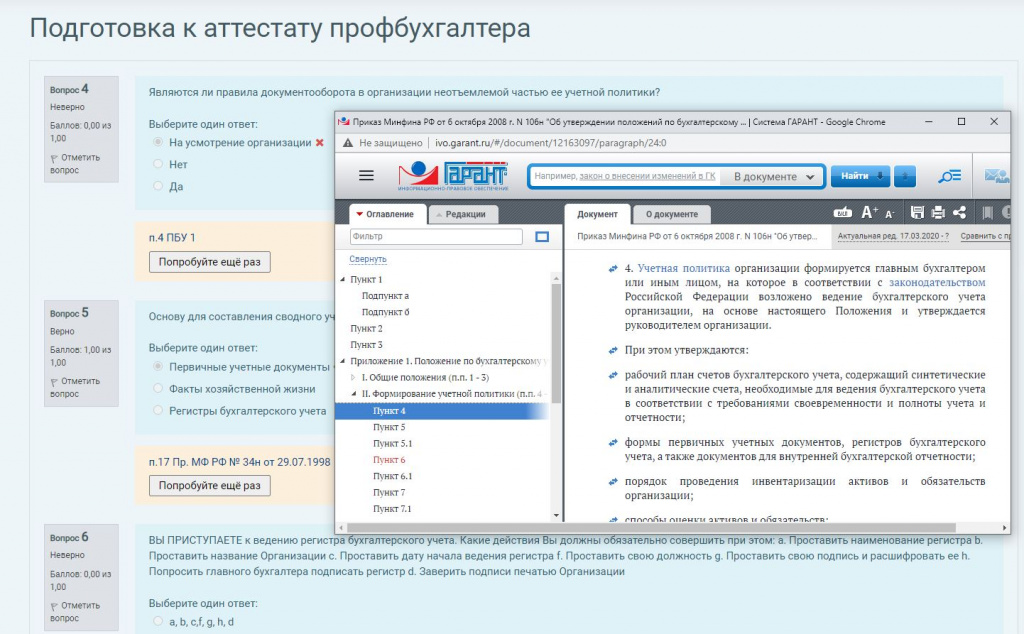Collapse the 'Пункт 1' tree node
This screenshot has width=1024, height=634.
[x=343, y=280]
